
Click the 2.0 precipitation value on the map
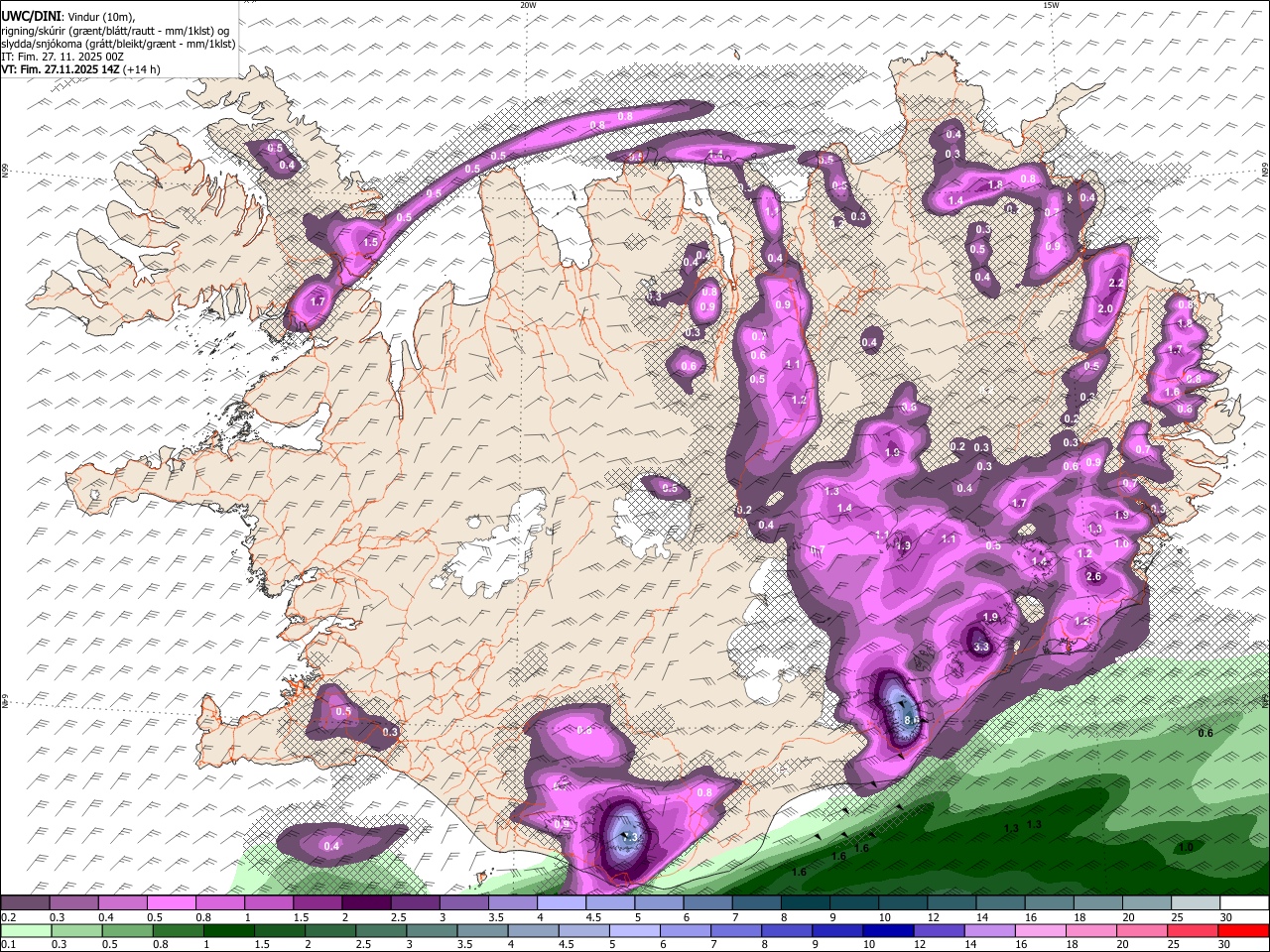1106,309
